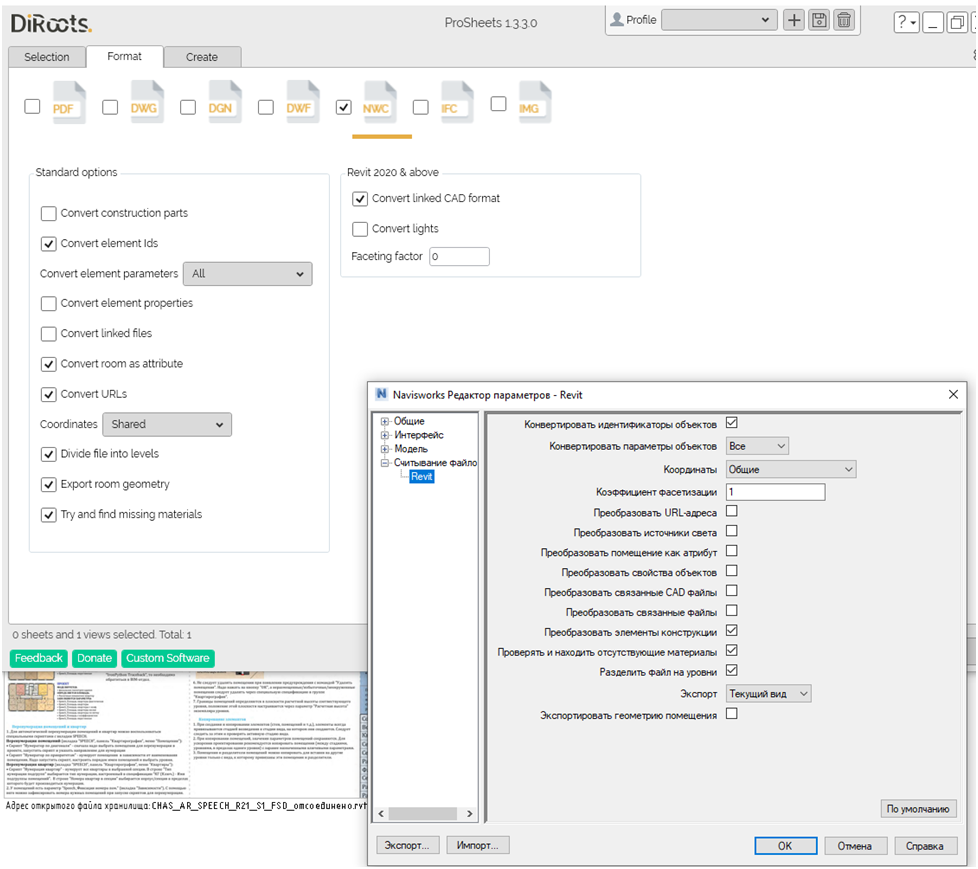Click the По умолчанию button

tap(918, 808)
